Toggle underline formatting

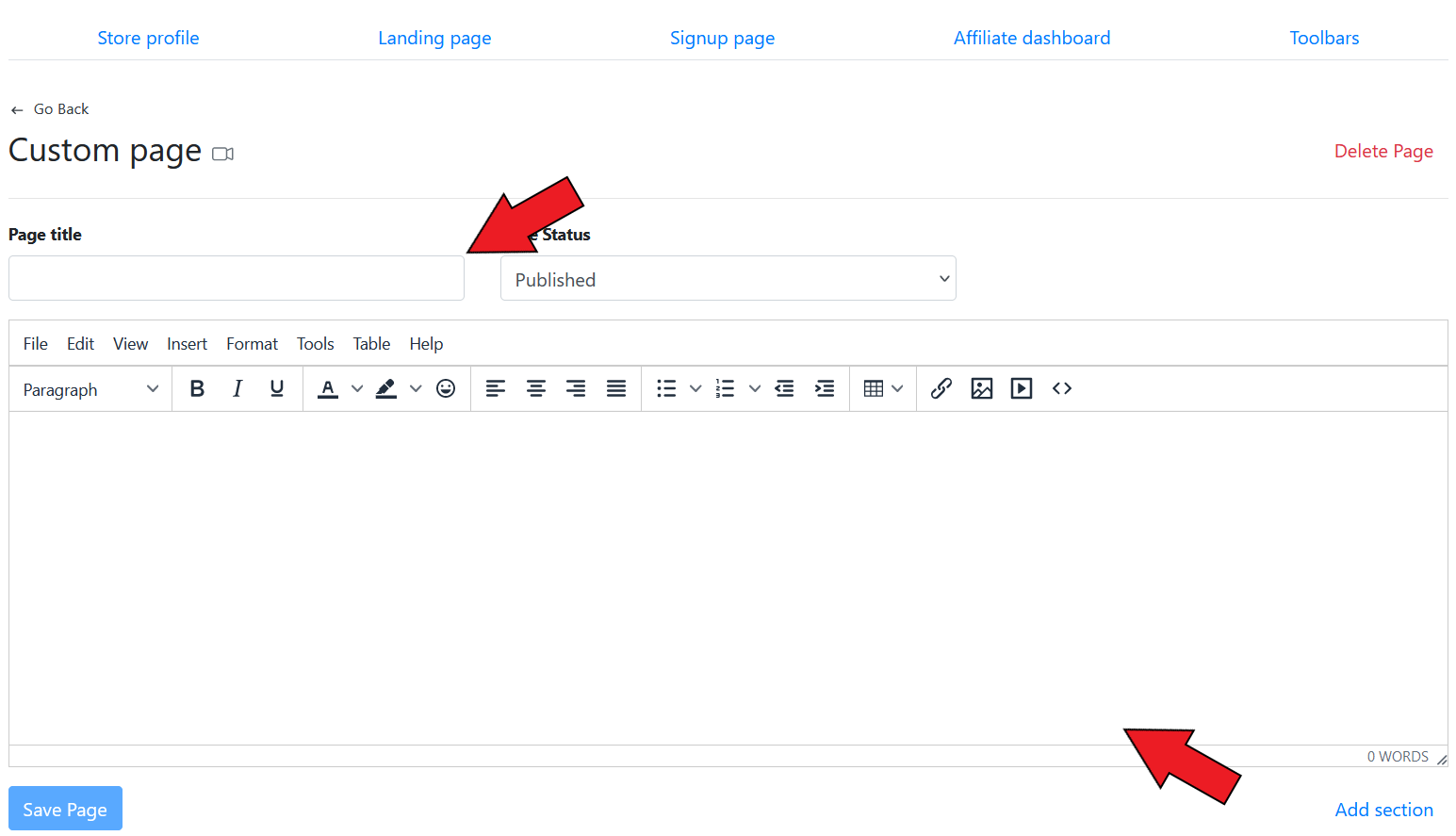[x=277, y=388]
